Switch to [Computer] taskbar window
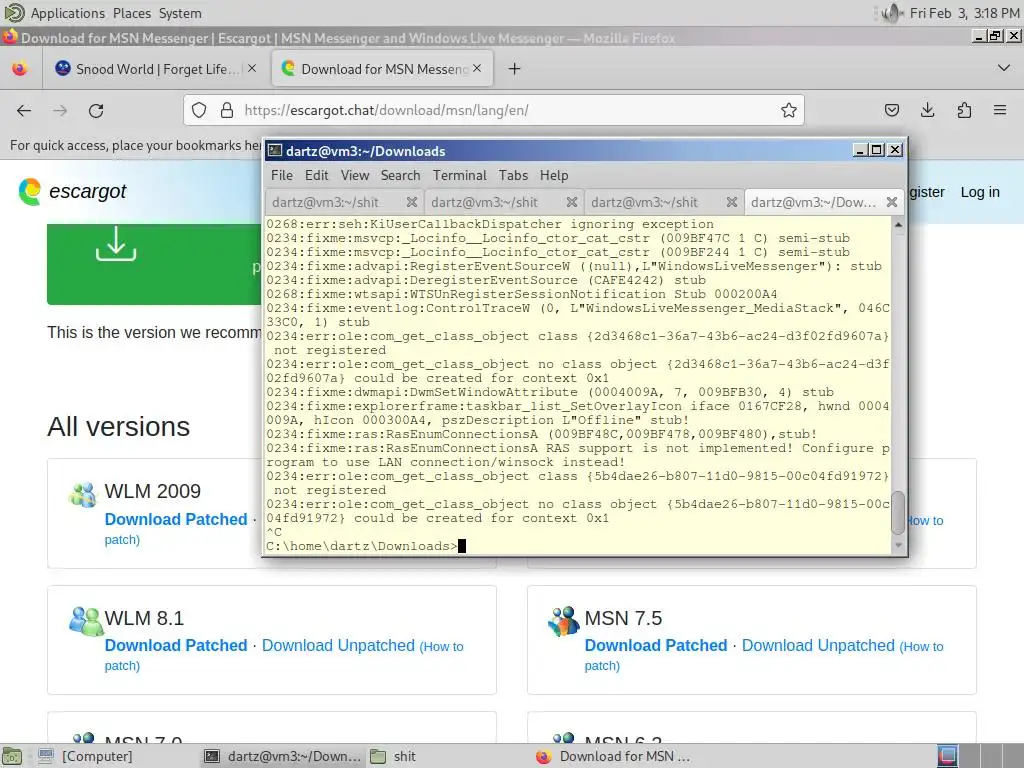Image resolution: width=1024 pixels, height=768 pixels. pyautogui.click(x=86, y=756)
